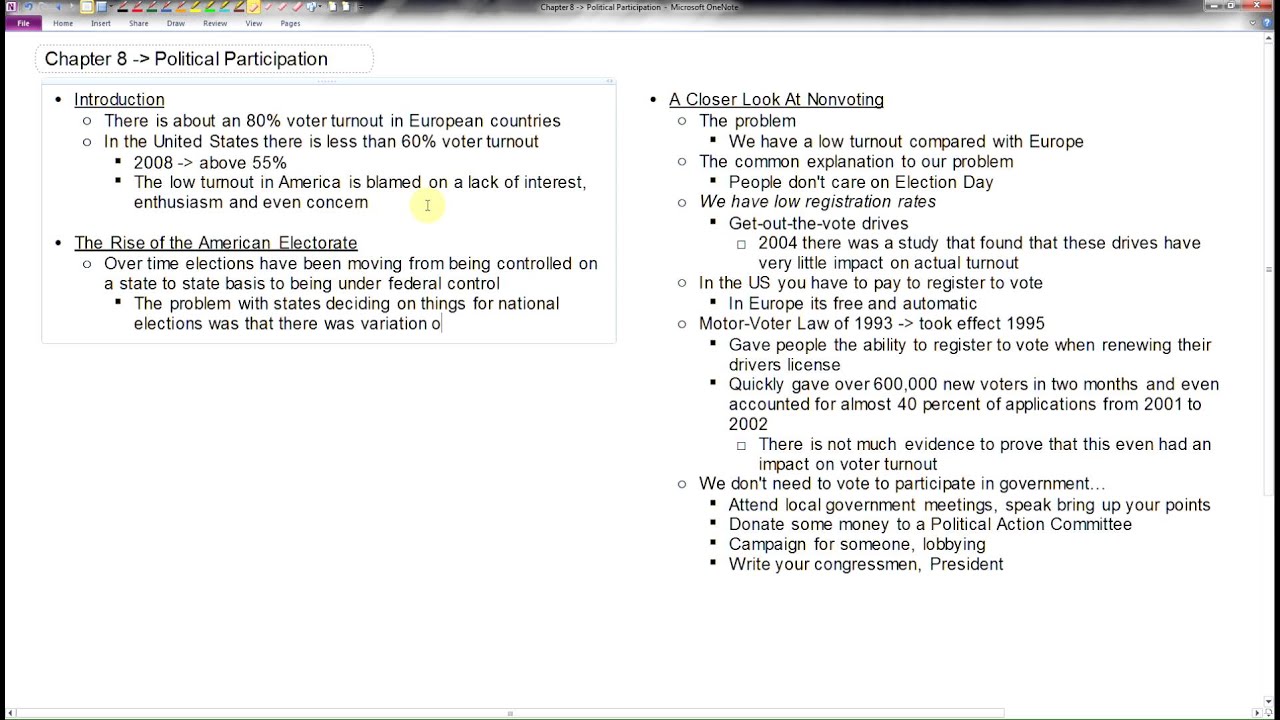Image resolution: width=1280 pixels, height=720 pixels.
Task: Select the cyan highlighter pen
Action: pyautogui.click(x=225, y=7)
